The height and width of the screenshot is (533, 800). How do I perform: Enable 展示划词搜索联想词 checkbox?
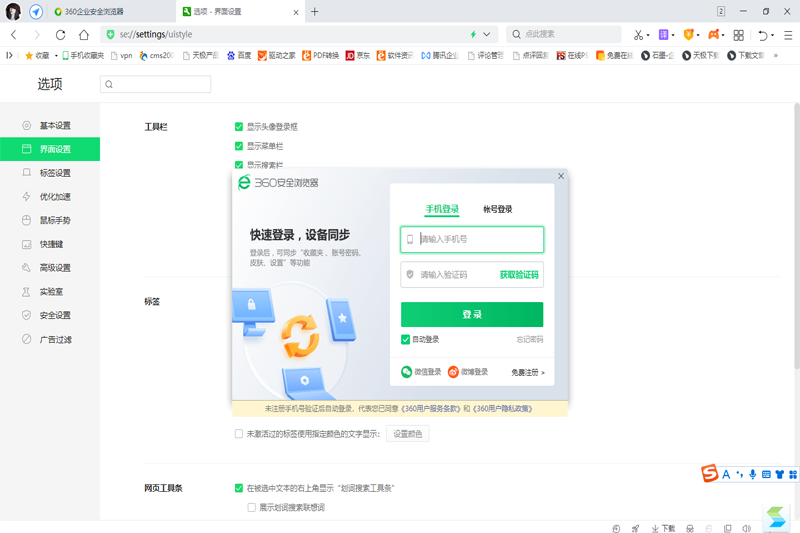coord(252,507)
